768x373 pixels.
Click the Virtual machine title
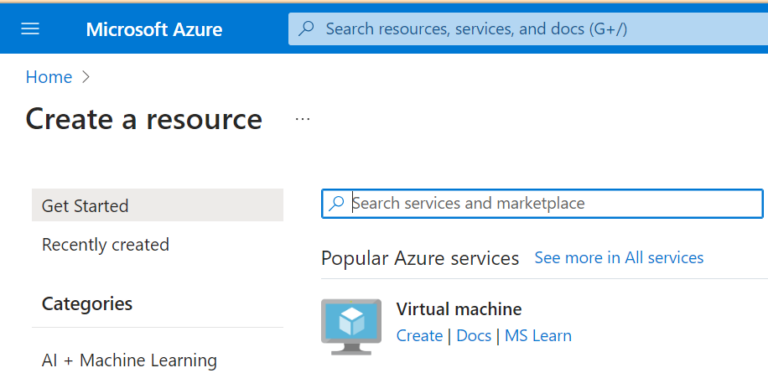pyautogui.click(x=459, y=309)
